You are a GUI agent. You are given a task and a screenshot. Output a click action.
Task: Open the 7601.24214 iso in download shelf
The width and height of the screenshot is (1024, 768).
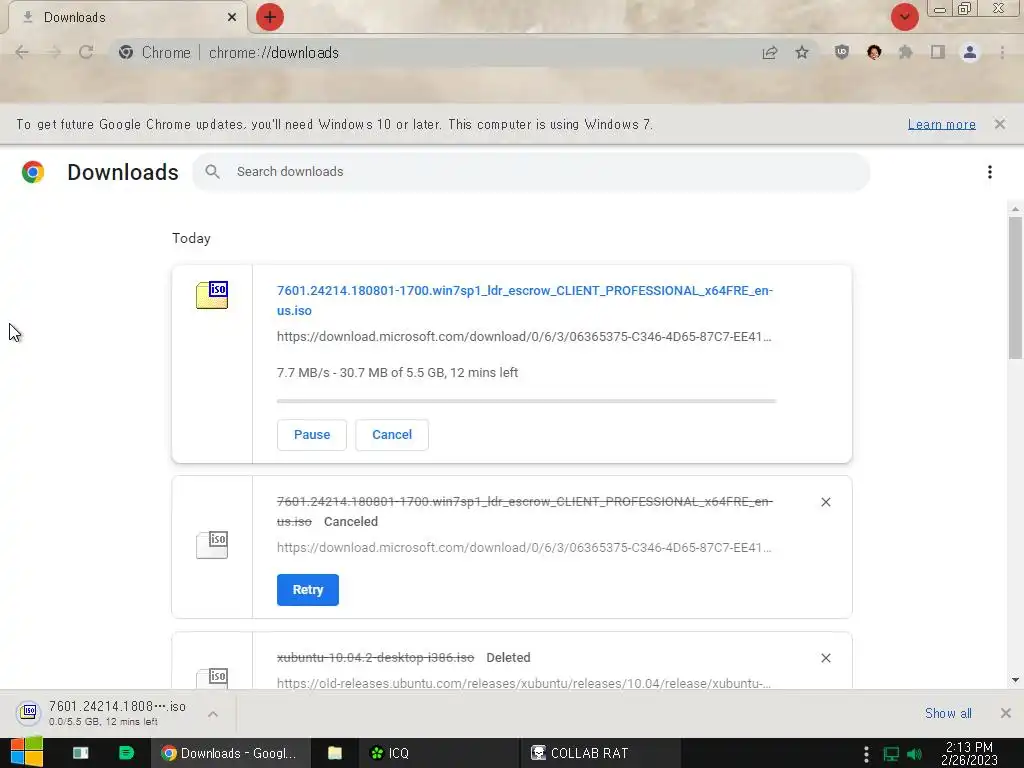click(x=104, y=713)
